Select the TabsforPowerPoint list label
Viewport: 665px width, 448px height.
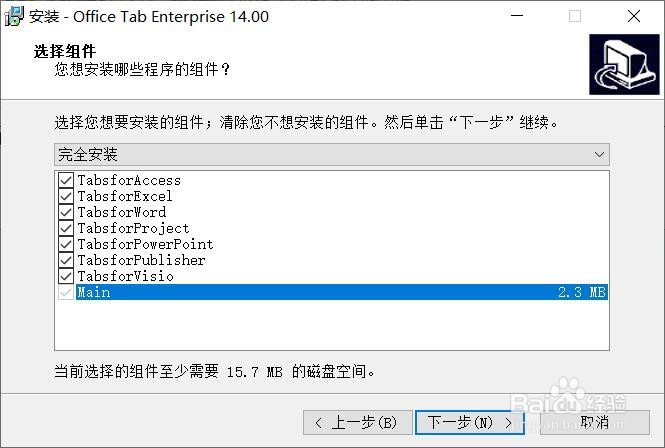(x=145, y=244)
